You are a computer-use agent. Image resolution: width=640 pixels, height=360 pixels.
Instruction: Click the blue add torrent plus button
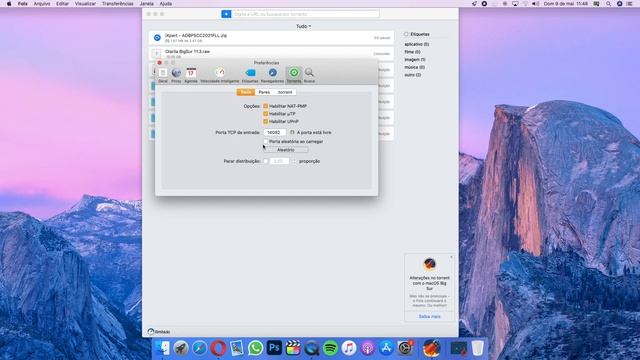coord(226,14)
